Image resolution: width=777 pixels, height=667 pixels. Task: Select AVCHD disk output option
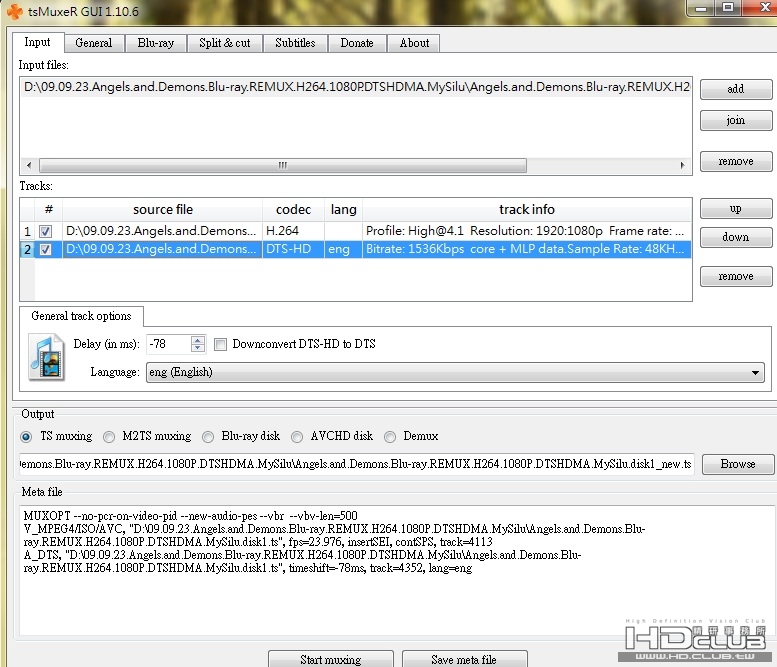point(297,437)
